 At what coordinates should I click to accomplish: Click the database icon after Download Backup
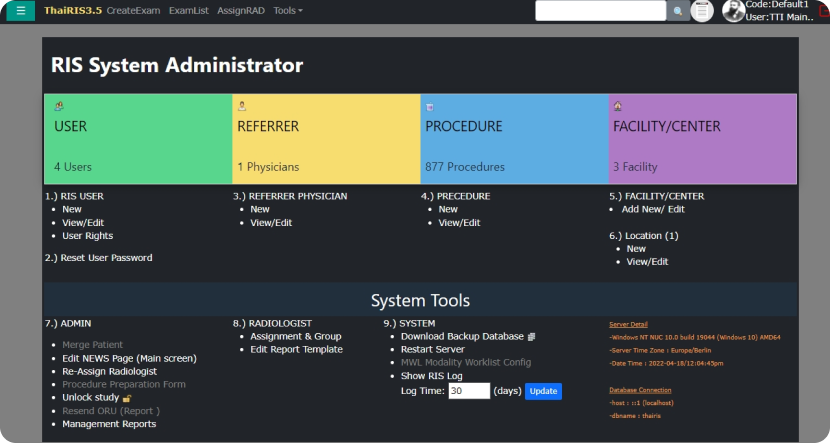pos(532,337)
